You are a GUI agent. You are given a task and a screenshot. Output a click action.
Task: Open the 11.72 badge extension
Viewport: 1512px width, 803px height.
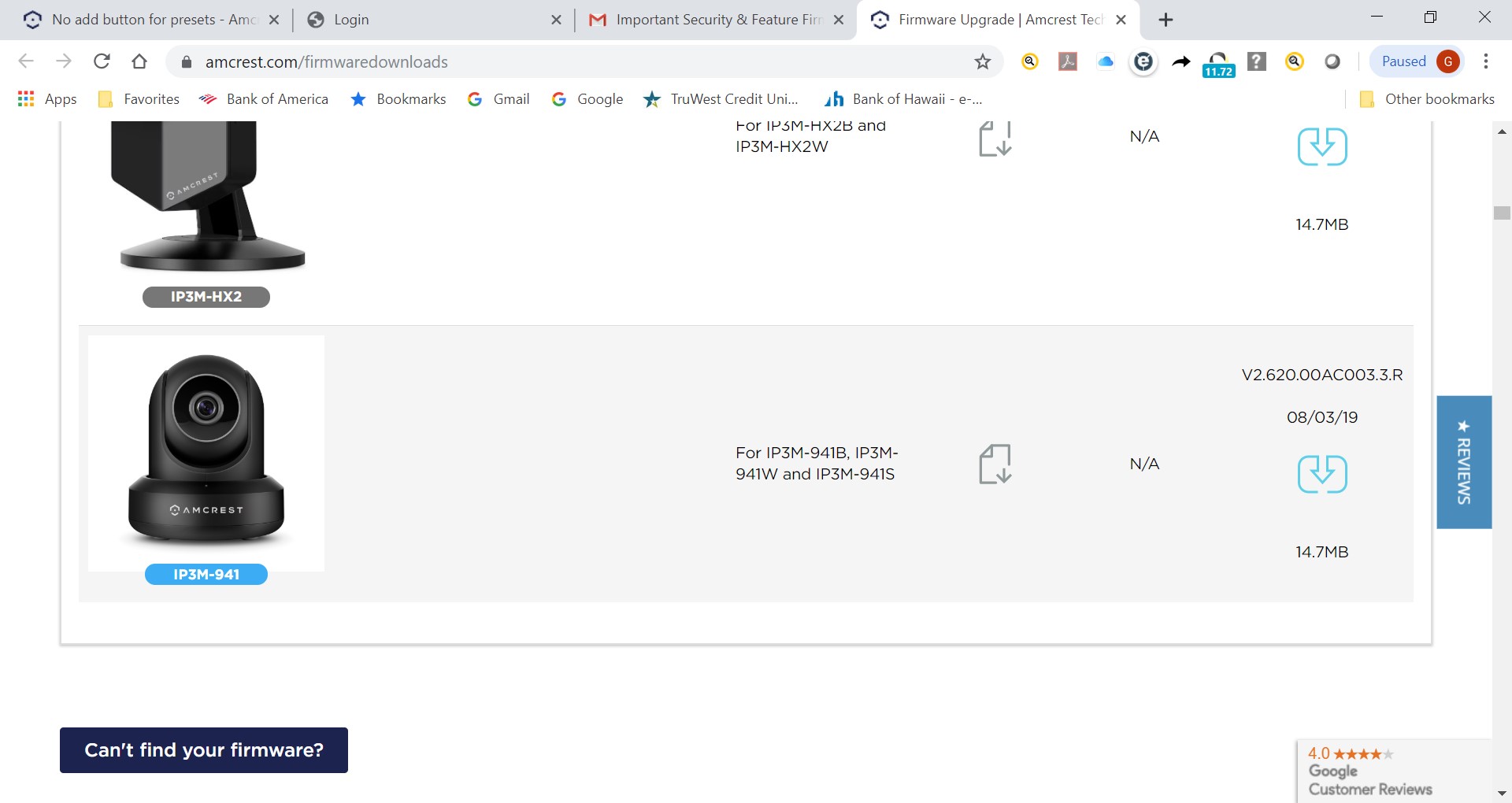point(1218,65)
